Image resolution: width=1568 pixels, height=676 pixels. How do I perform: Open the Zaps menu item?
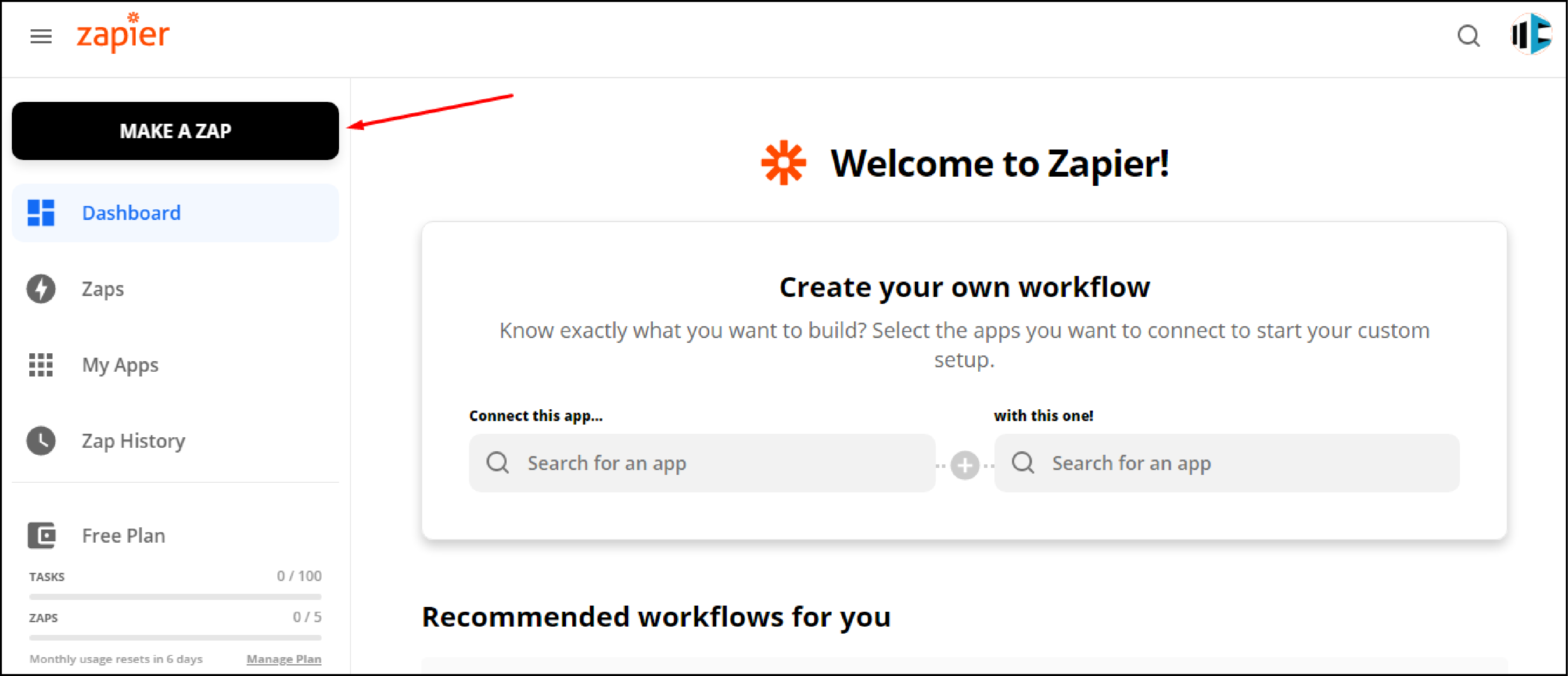[x=102, y=289]
